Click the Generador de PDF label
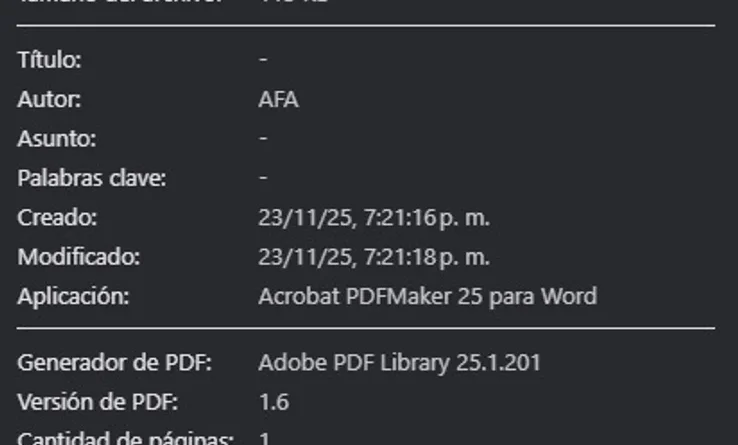 (x=114, y=362)
